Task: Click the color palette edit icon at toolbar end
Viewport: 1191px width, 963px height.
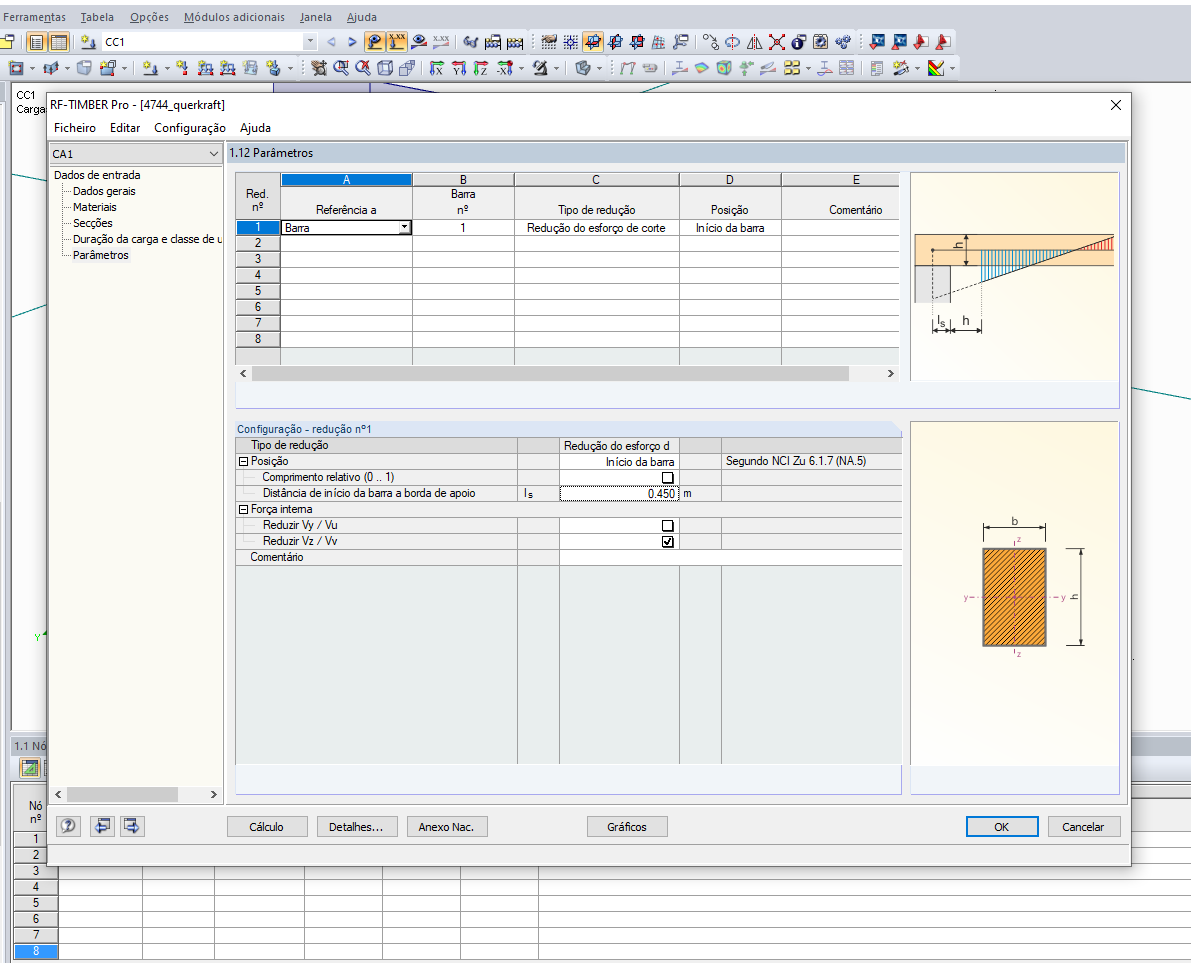Action: 936,68
